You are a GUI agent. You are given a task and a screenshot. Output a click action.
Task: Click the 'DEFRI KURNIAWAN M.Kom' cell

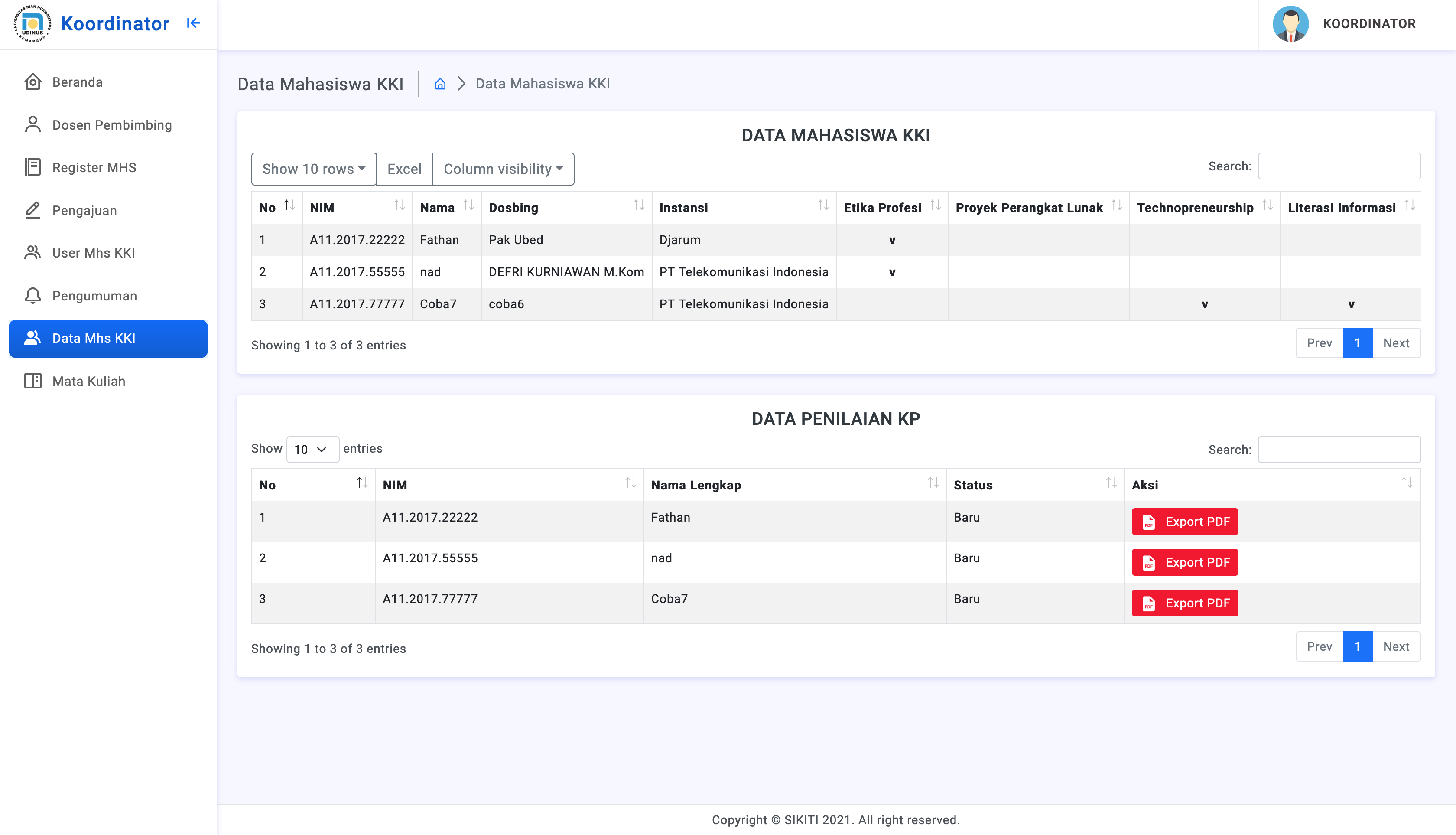[x=566, y=272]
